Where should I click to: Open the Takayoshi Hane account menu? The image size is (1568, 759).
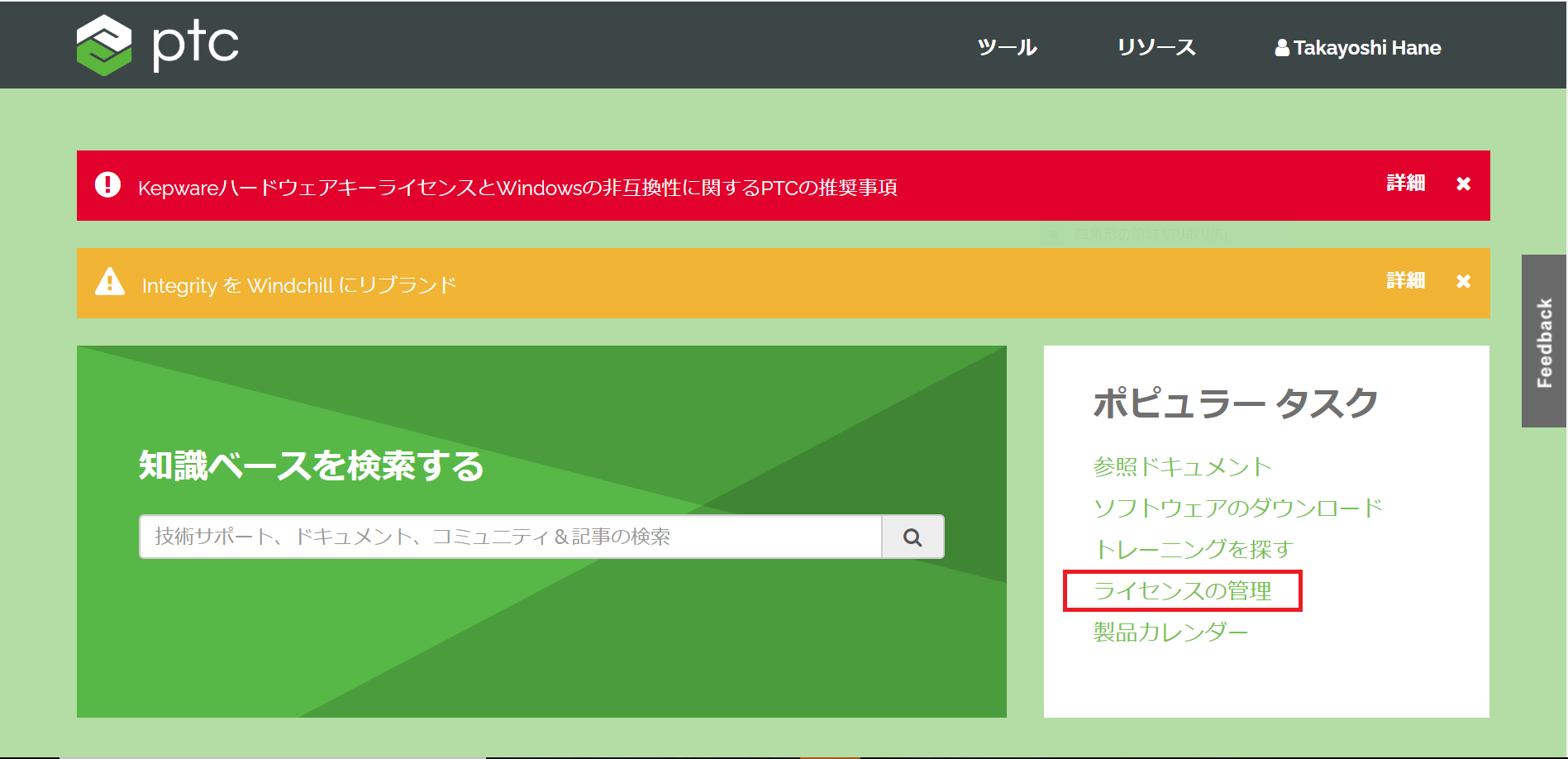click(1358, 48)
